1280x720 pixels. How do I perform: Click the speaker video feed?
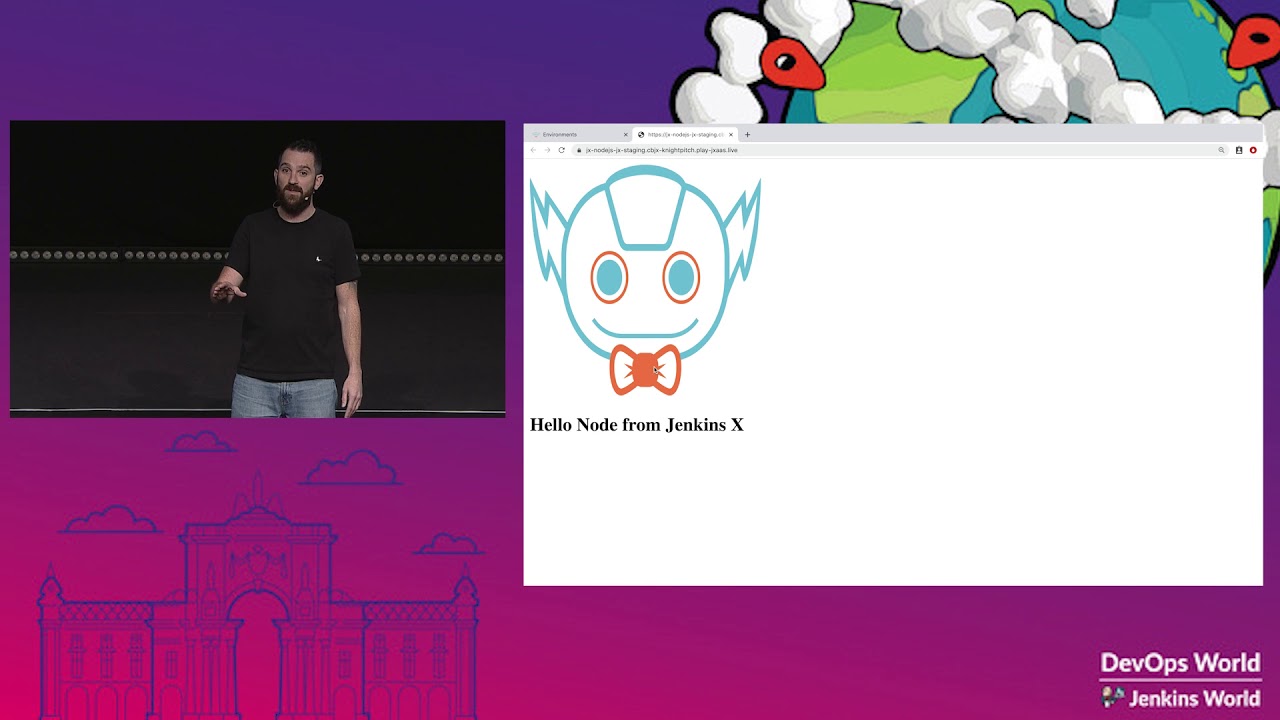pos(258,268)
